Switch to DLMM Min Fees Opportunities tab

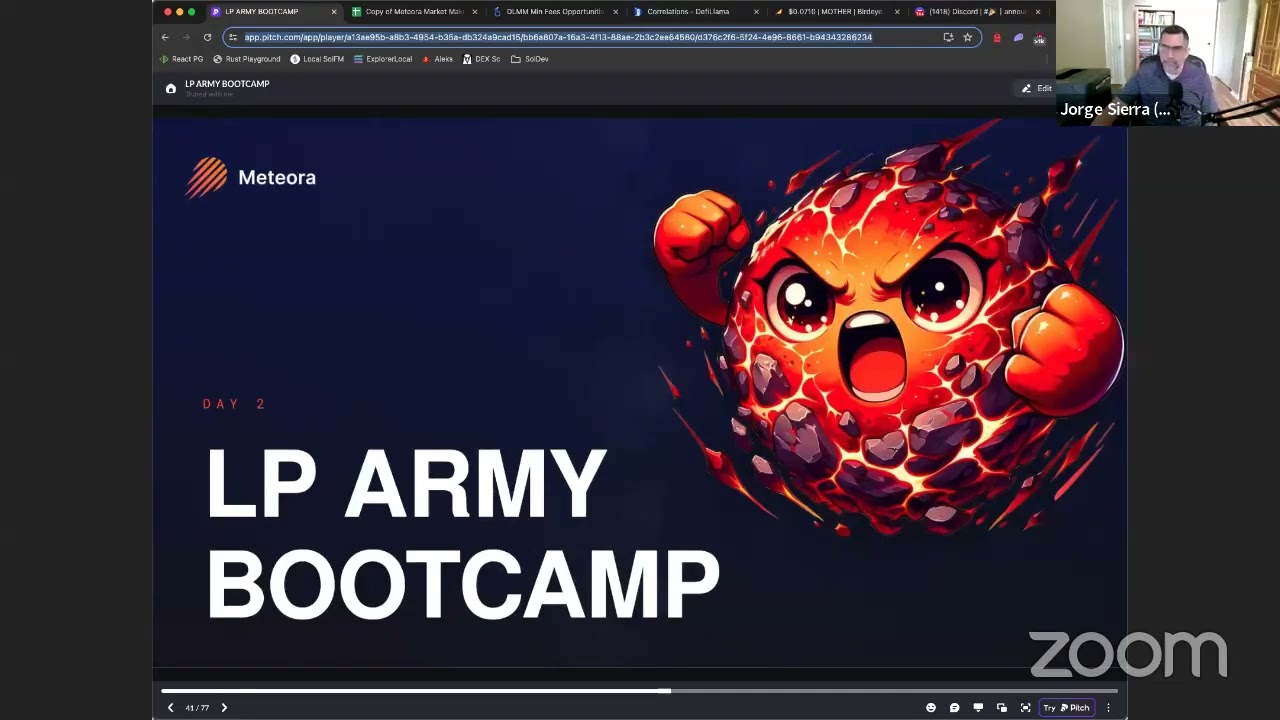pos(554,12)
